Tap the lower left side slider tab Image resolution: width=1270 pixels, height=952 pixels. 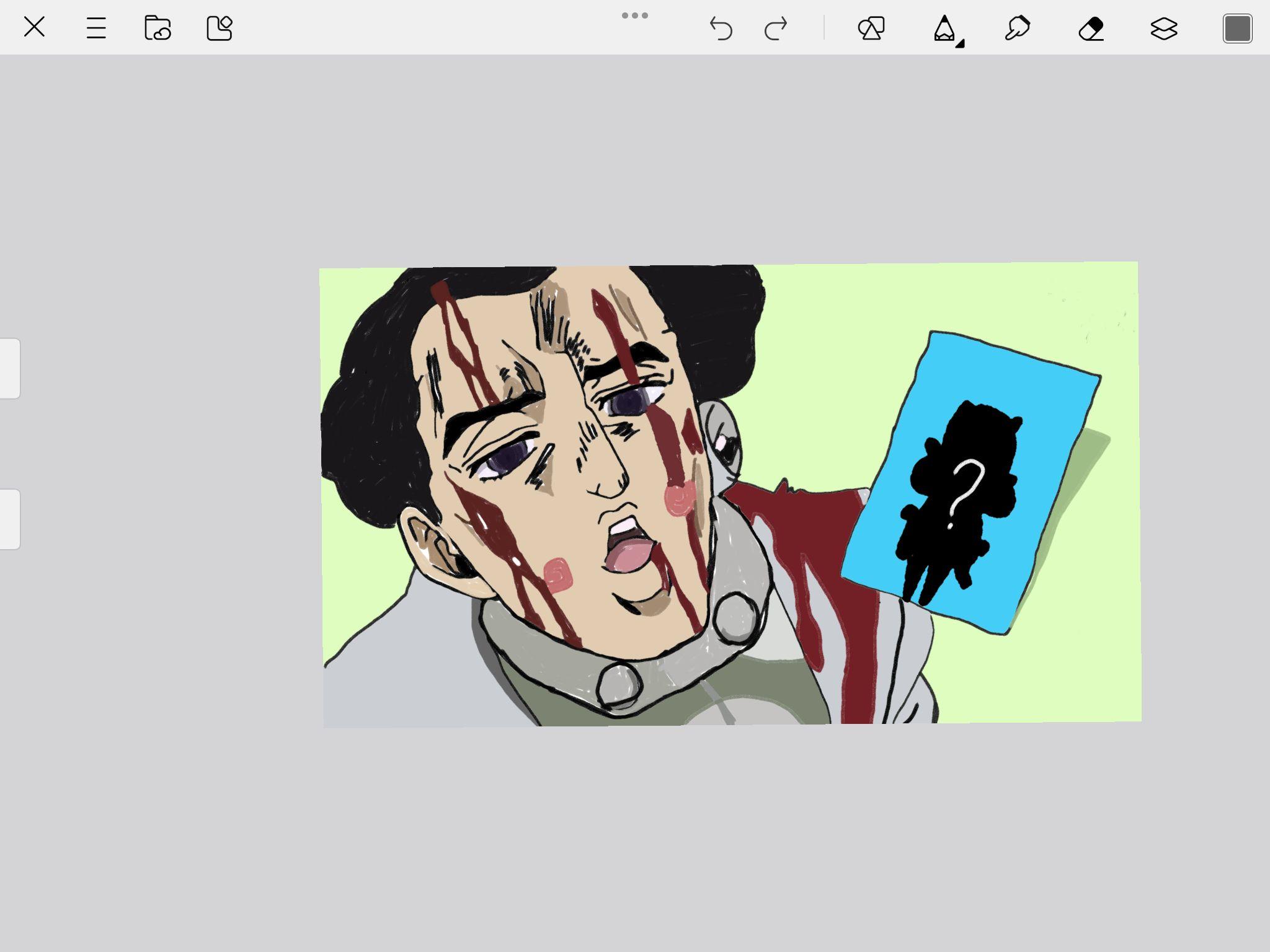tap(10, 519)
